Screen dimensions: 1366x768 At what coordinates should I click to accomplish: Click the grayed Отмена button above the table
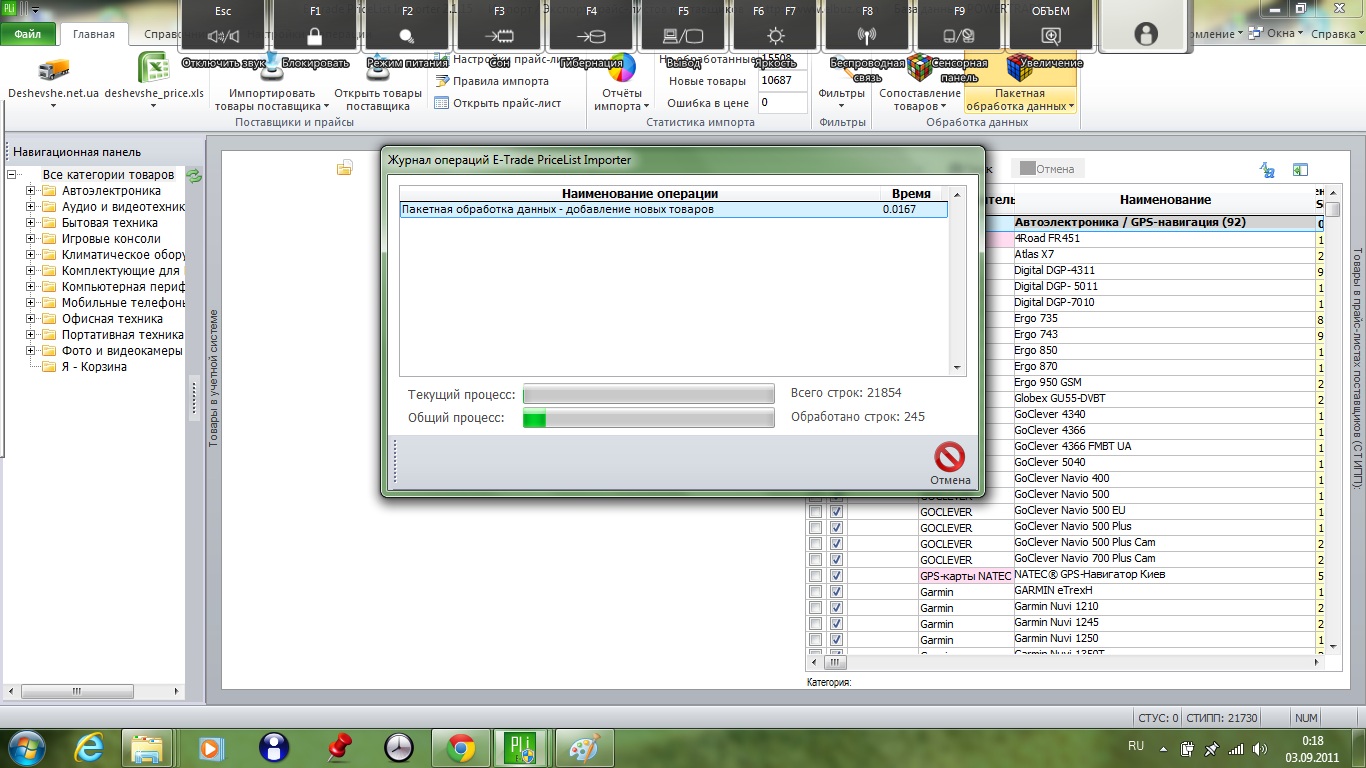pyautogui.click(x=1047, y=169)
